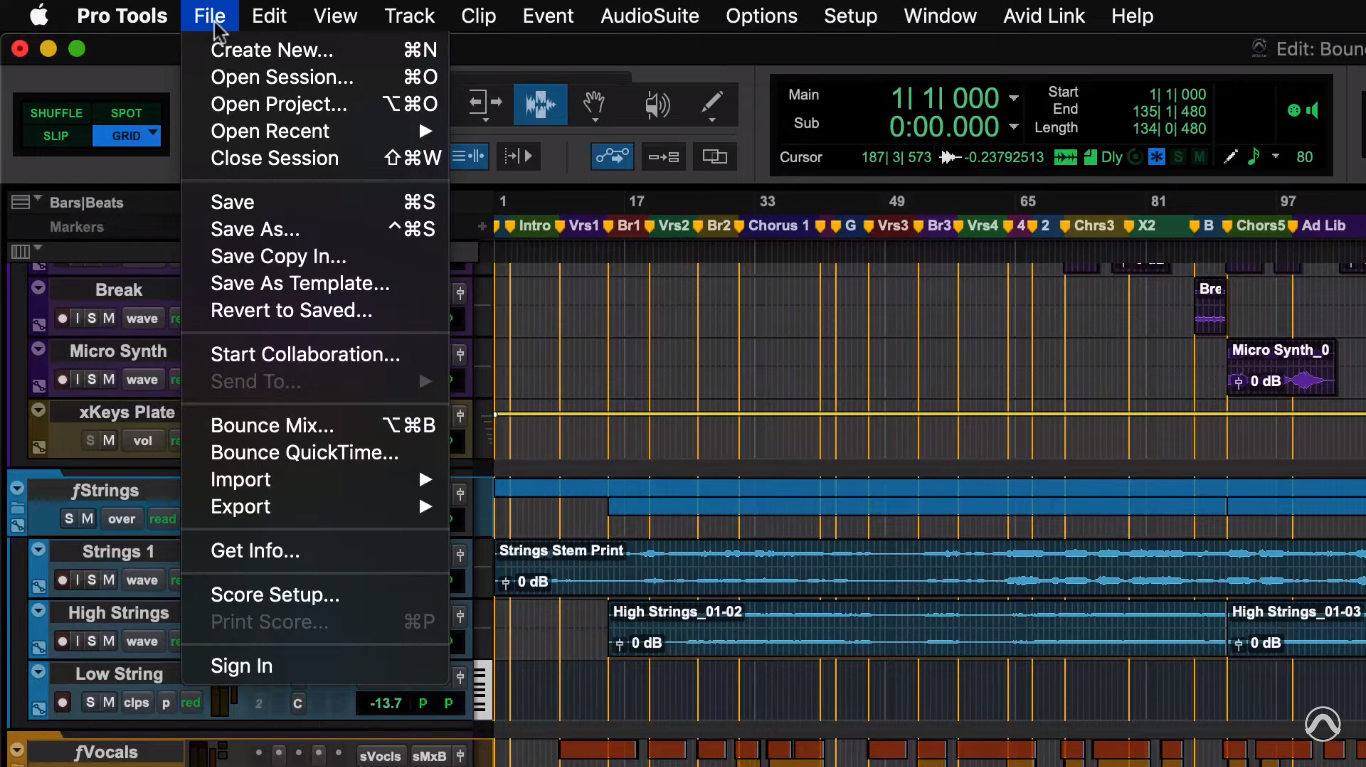Screen dimensions: 1366x767
Task: Open the GRID mode dropdown
Action: point(152,132)
